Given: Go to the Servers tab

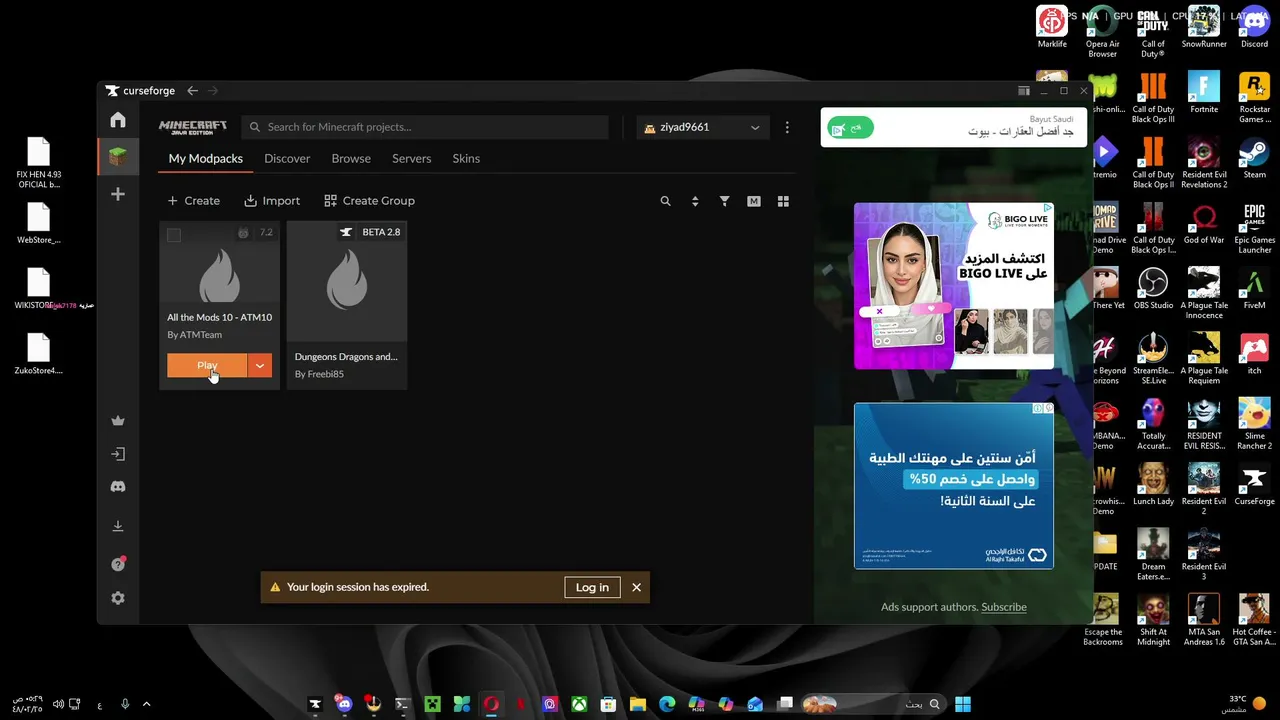Looking at the screenshot, I should pos(412,158).
